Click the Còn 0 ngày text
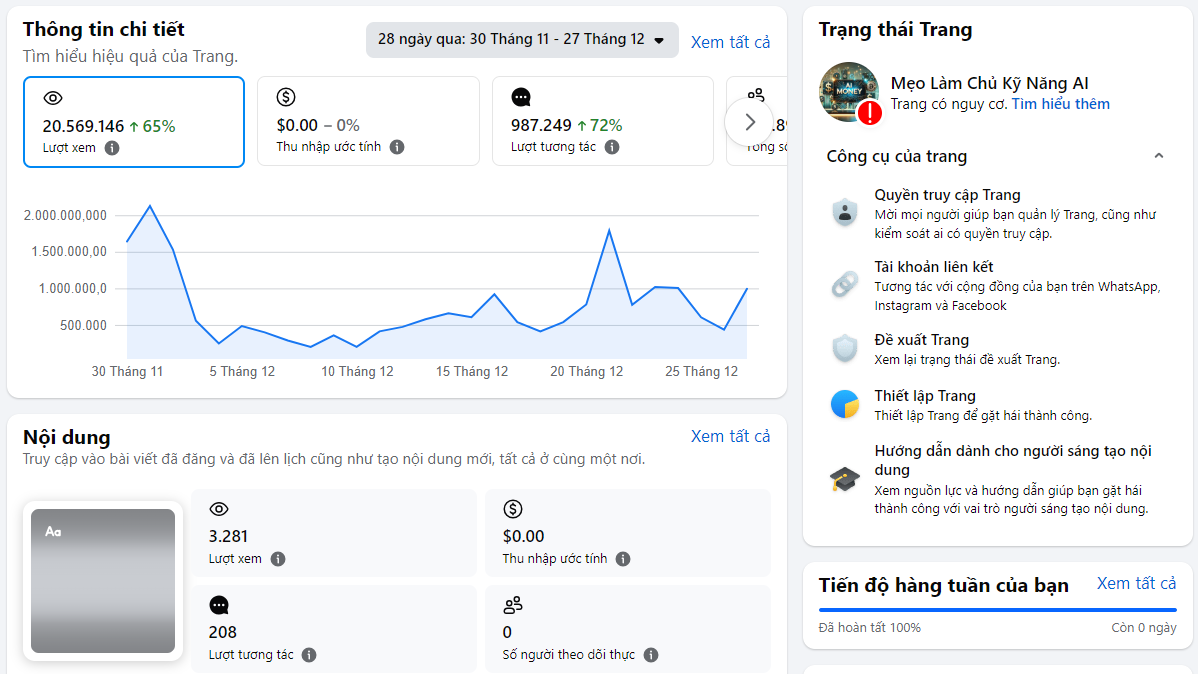This screenshot has height=674, width=1198. (1144, 627)
